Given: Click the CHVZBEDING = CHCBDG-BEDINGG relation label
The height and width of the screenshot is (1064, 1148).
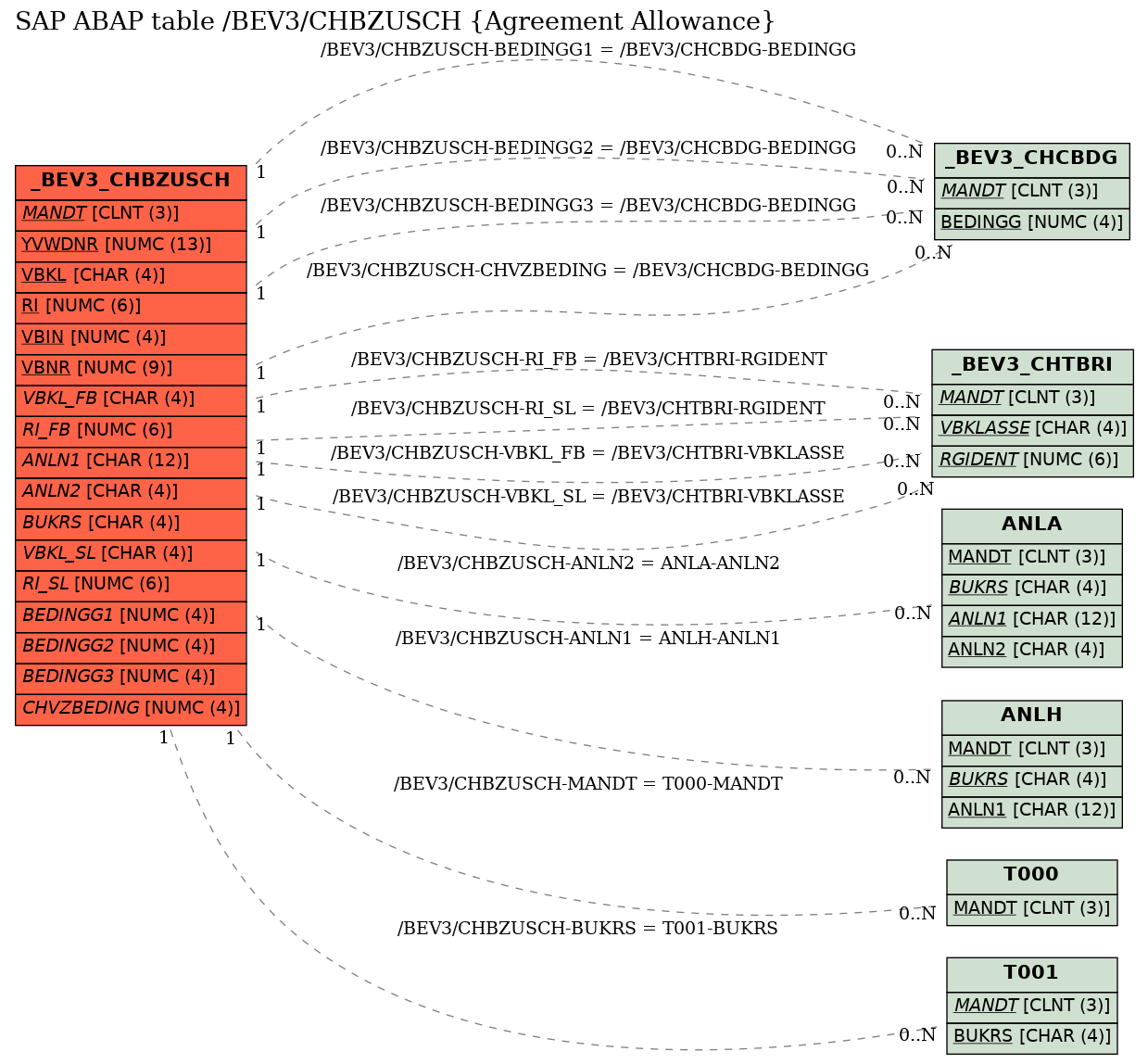Looking at the screenshot, I should pyautogui.click(x=588, y=271).
